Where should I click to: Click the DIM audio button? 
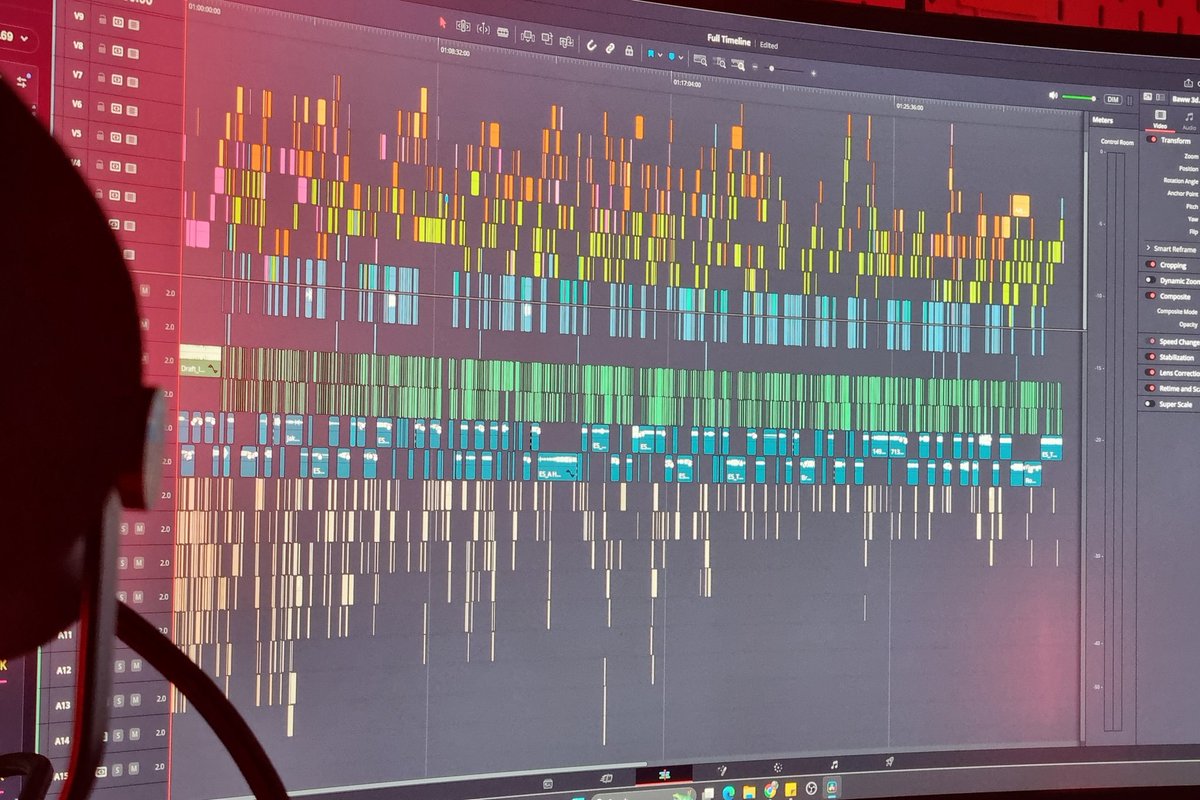[x=1113, y=99]
